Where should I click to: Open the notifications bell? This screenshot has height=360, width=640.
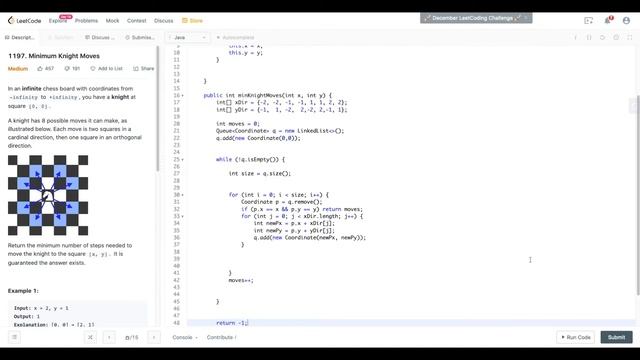[x=607, y=20]
